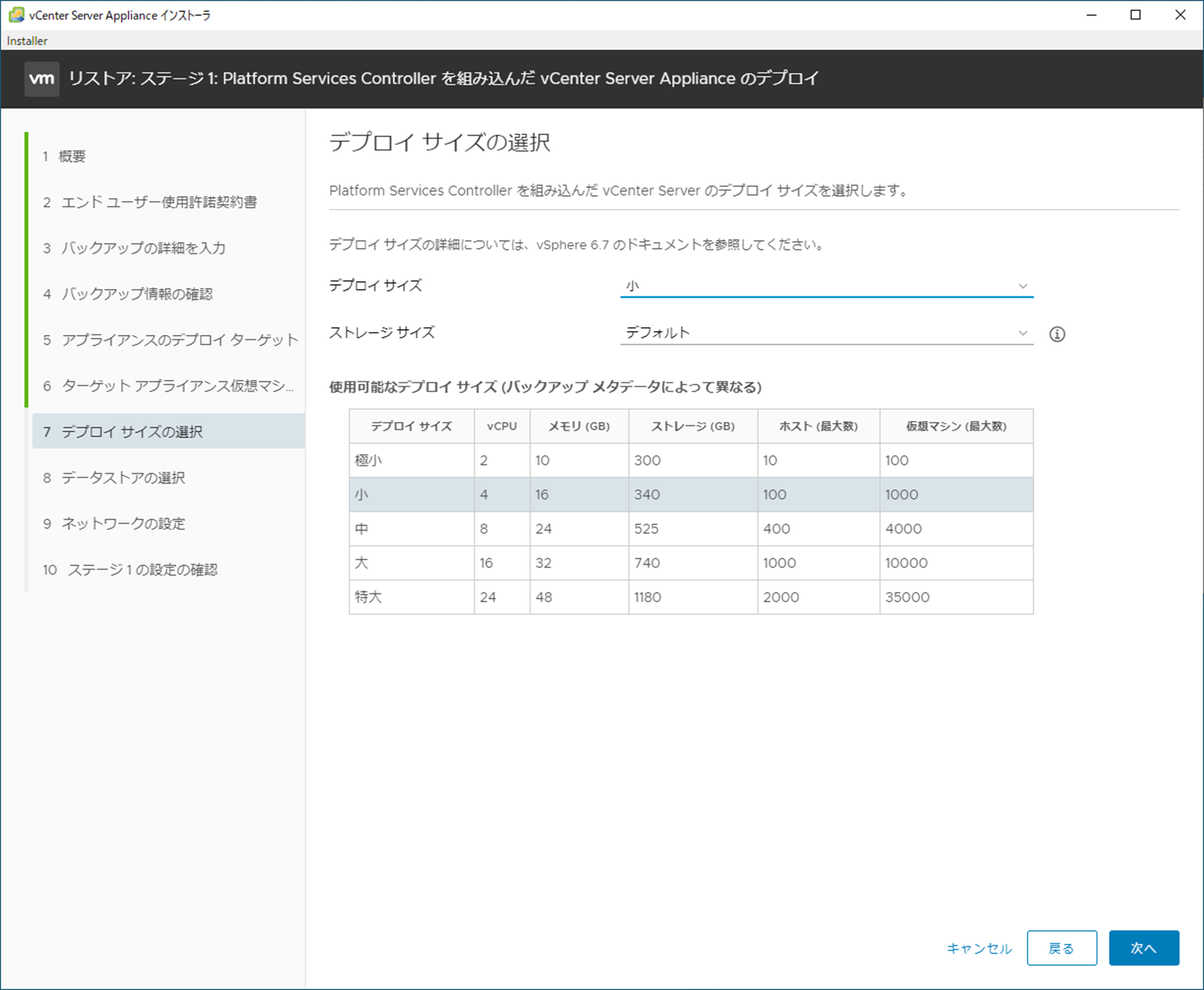This screenshot has height=990, width=1204.
Task: Maximize the installer window
Action: point(1136,15)
